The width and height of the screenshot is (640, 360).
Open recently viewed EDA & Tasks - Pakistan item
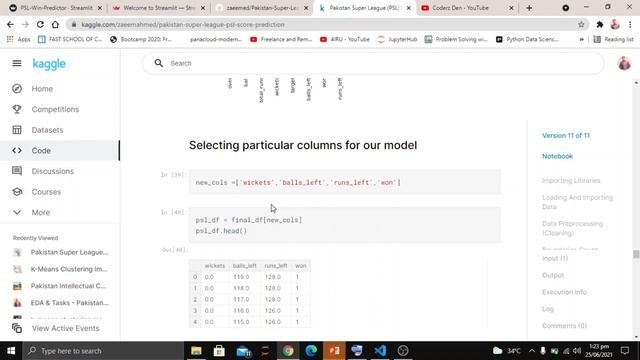(69, 303)
